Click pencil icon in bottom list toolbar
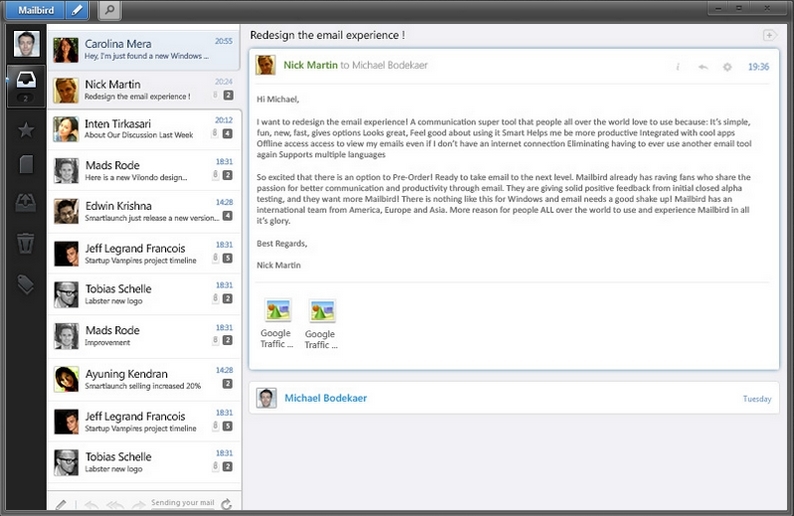794x516 pixels. 61,504
